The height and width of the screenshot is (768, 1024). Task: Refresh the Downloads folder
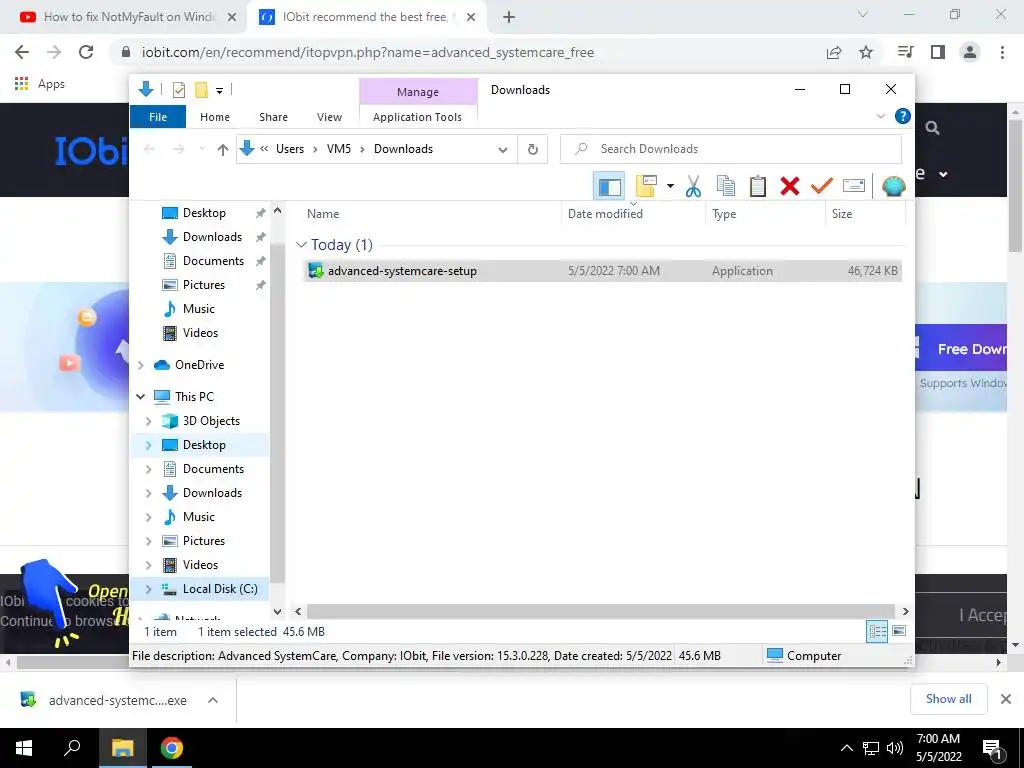[533, 150]
